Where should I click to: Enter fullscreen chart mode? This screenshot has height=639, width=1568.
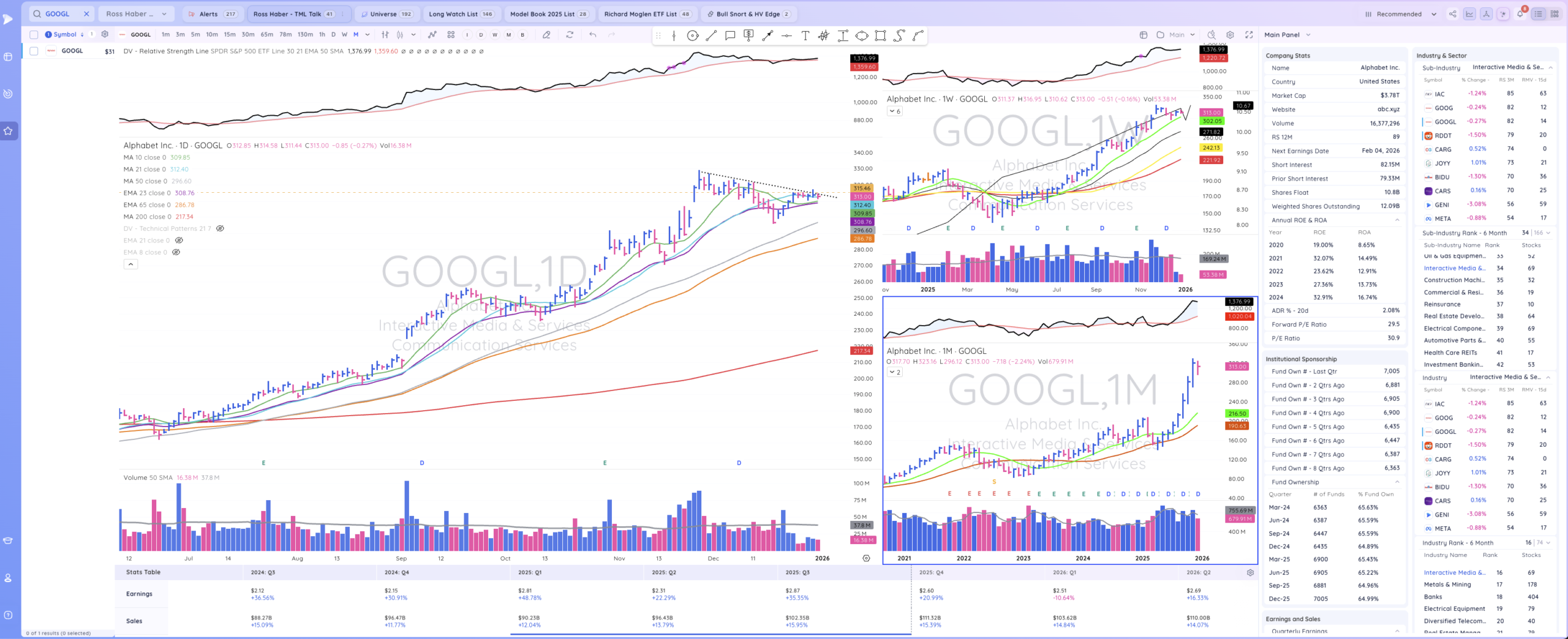1249,35
